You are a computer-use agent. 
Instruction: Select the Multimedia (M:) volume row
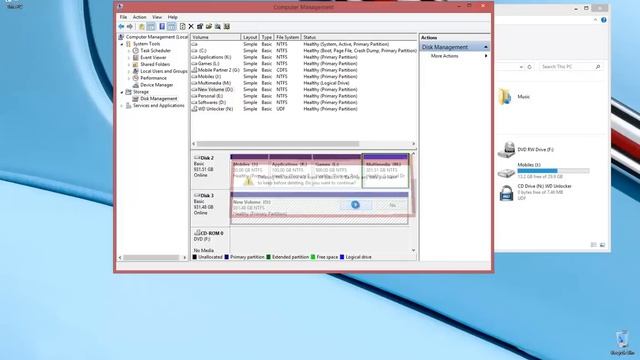304,83
